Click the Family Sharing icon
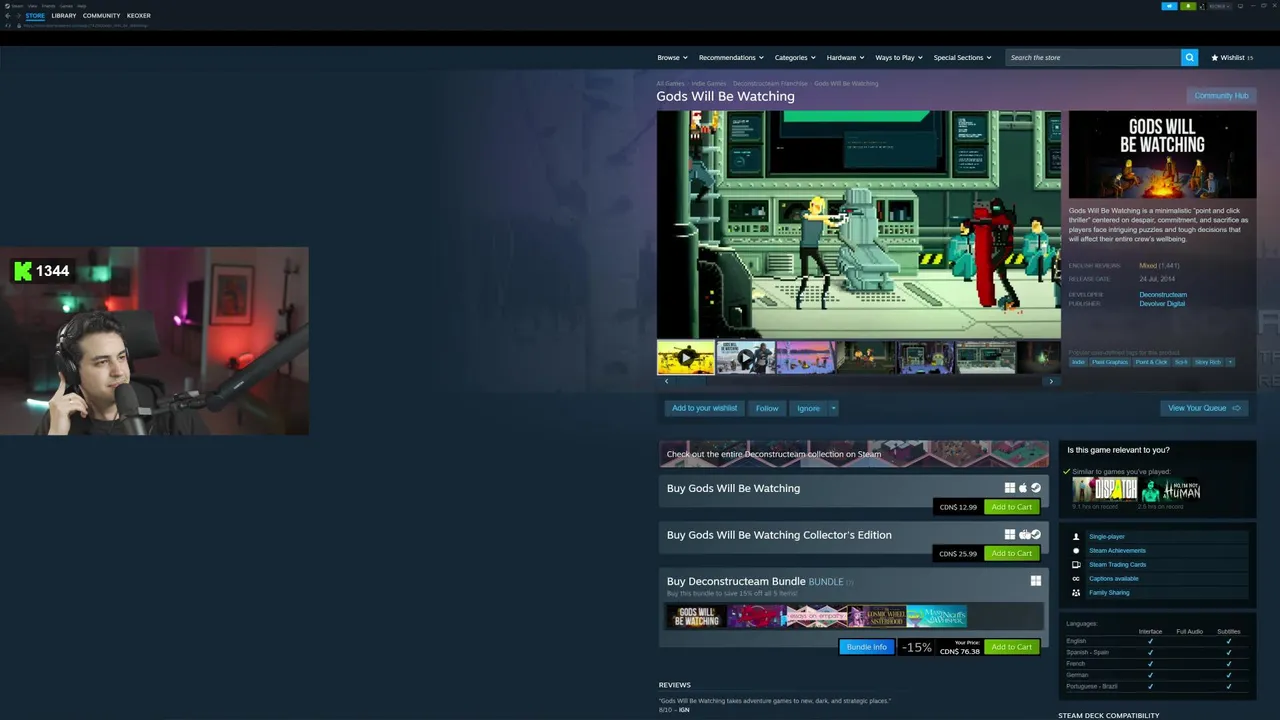The height and width of the screenshot is (720, 1280). [1076, 593]
